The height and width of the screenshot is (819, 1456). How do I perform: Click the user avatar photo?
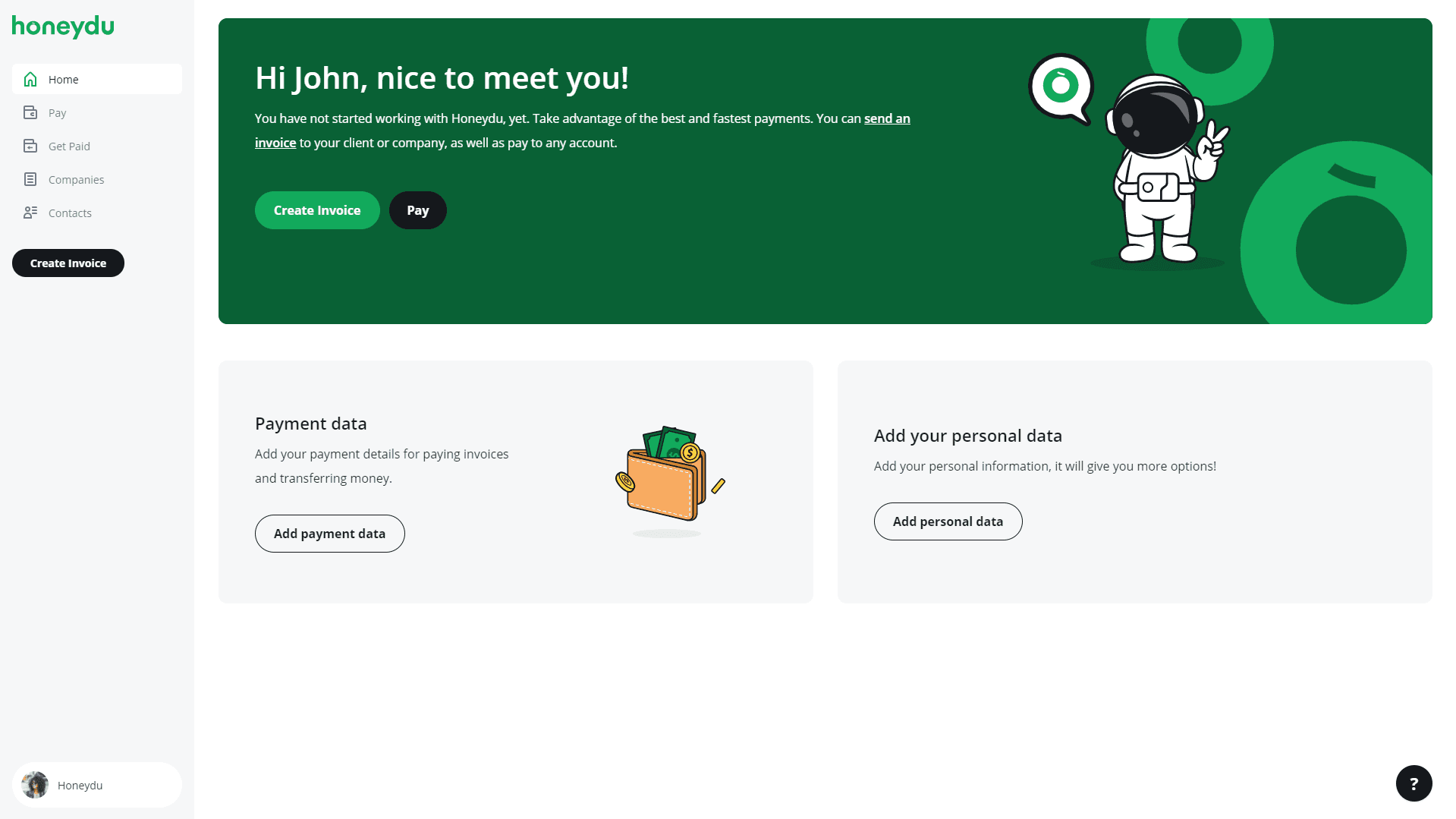(35, 785)
